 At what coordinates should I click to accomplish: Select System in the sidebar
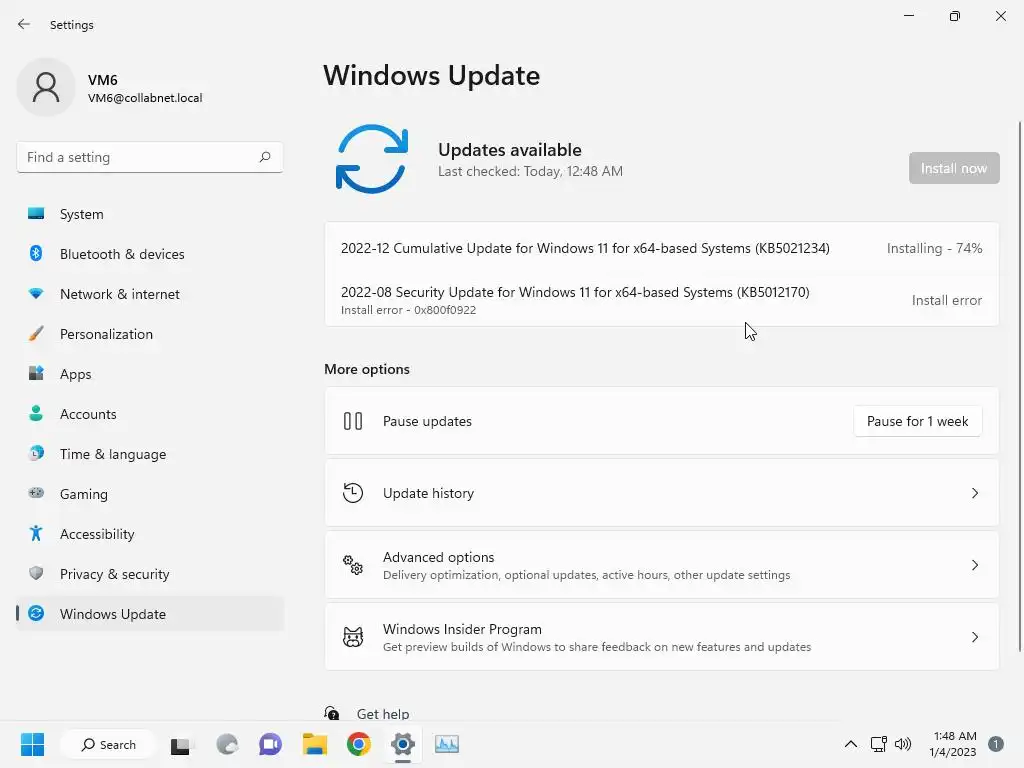click(150, 214)
